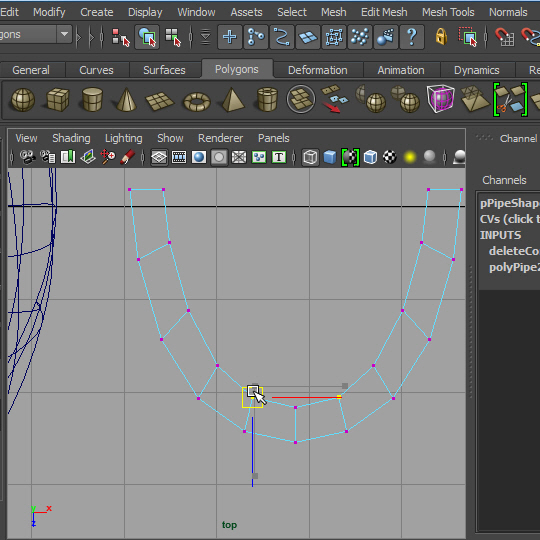The image size is (540, 540).
Task: Open the viewport Panels menu
Action: tap(273, 138)
